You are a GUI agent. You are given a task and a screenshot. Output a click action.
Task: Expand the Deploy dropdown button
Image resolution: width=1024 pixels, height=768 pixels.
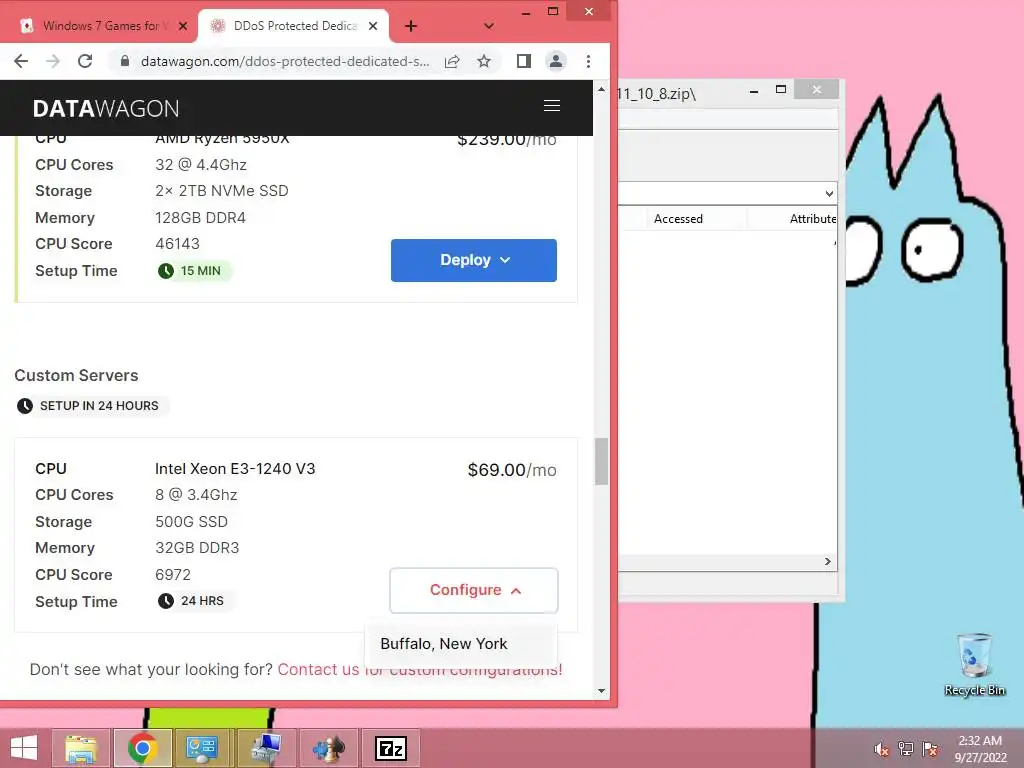pyautogui.click(x=474, y=261)
